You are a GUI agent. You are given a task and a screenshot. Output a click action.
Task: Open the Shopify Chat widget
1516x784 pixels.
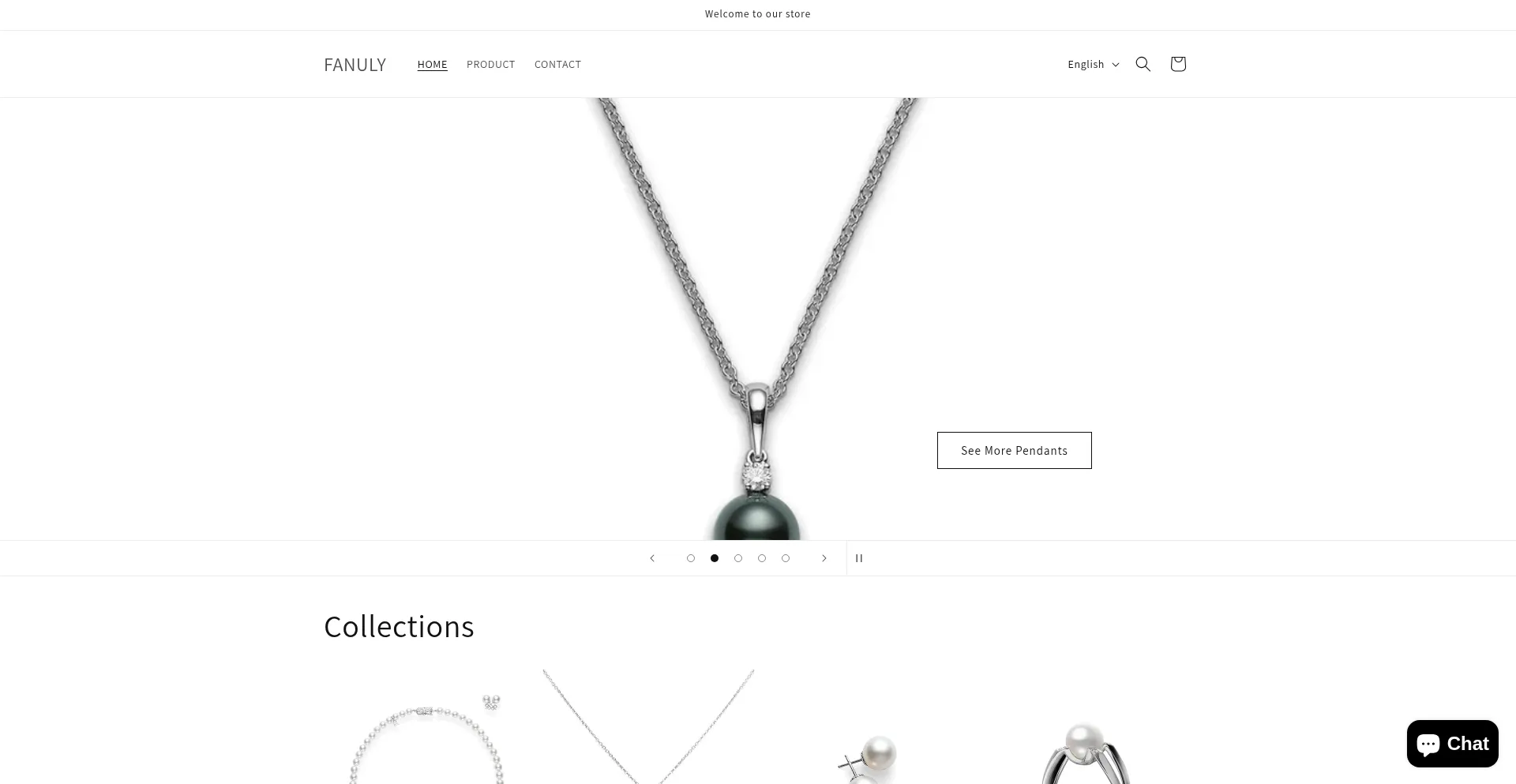pos(1453,744)
